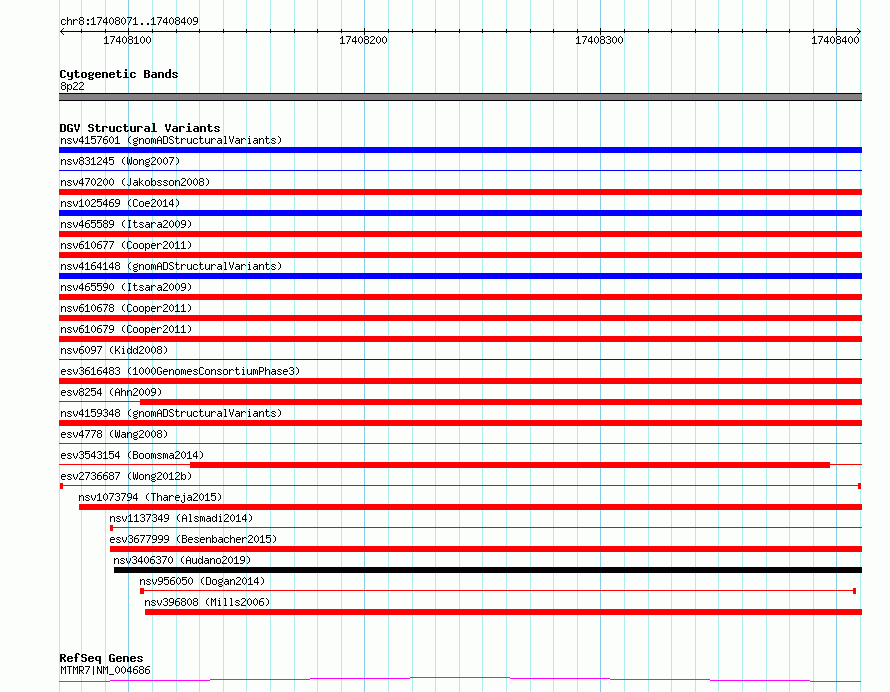Screen dimensions: 890x692
Task: Select the esv4778 (Wang2008) label
Action: 114,434
